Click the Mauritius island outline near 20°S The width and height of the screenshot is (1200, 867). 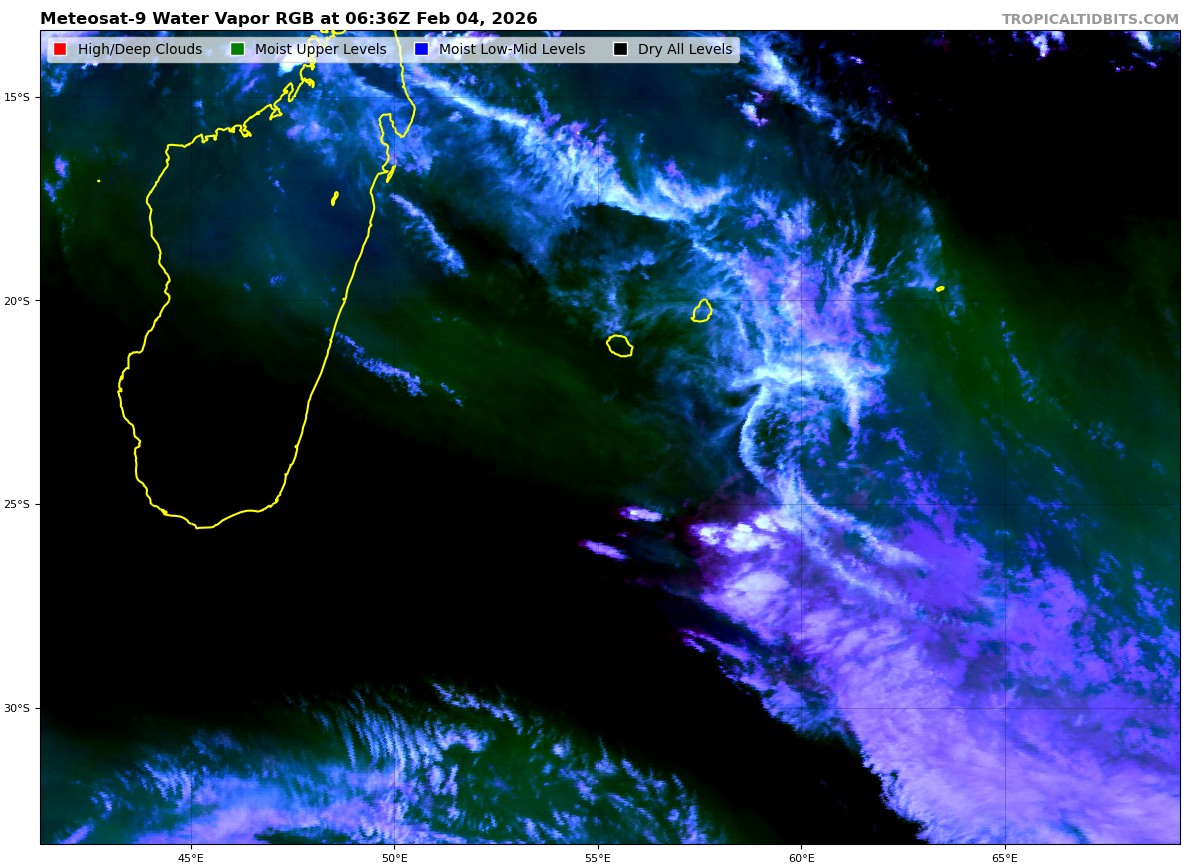(x=702, y=311)
